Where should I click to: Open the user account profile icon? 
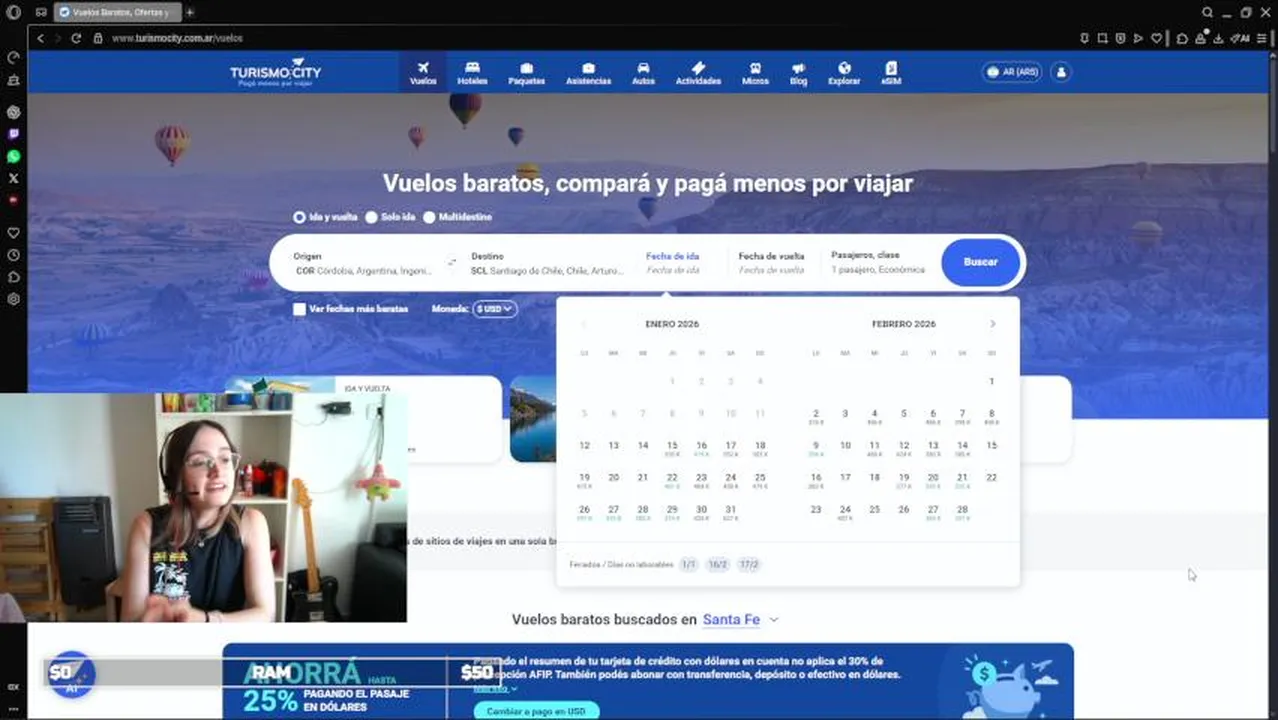click(1061, 72)
